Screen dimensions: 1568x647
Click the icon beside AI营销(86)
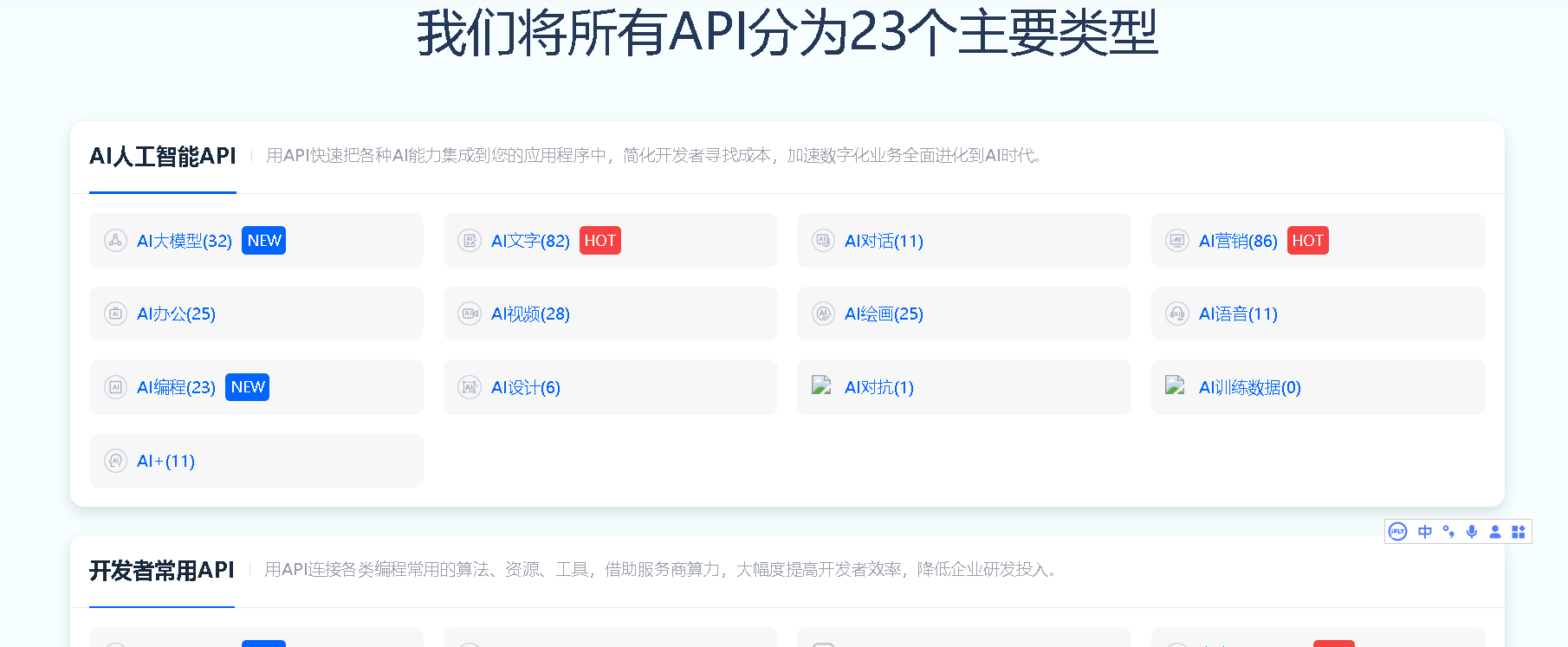coord(1177,241)
